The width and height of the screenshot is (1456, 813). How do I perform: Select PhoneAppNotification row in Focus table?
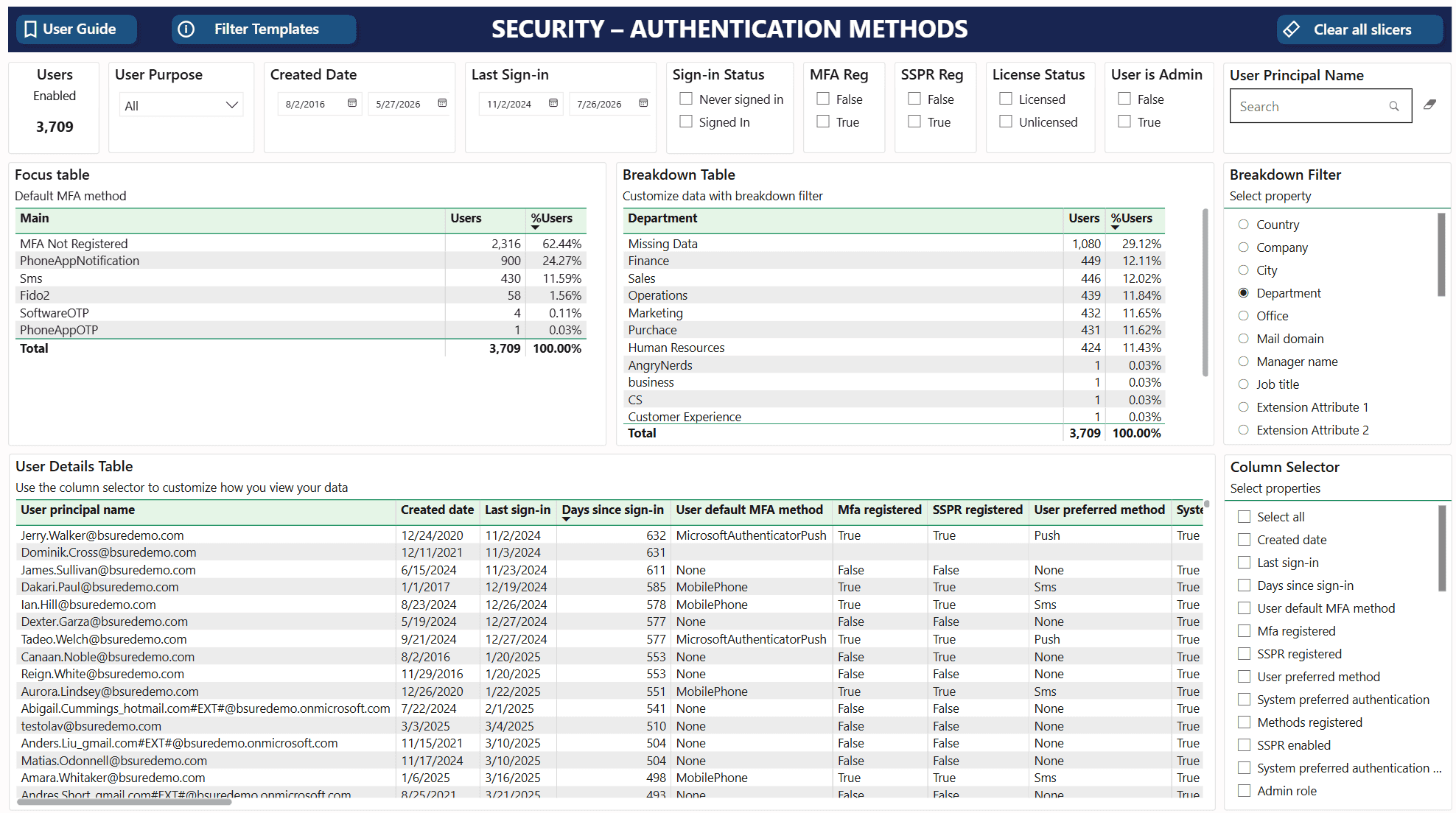pyautogui.click(x=301, y=261)
